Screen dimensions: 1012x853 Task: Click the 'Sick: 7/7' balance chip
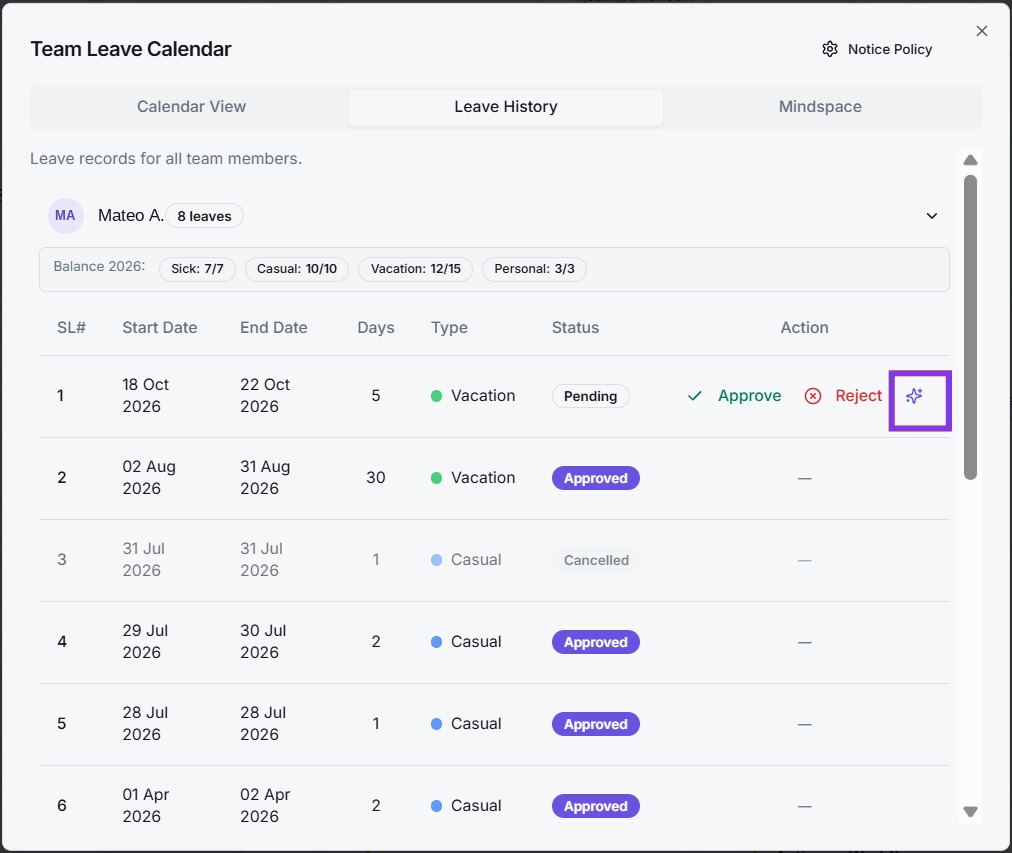pyautogui.click(x=197, y=269)
